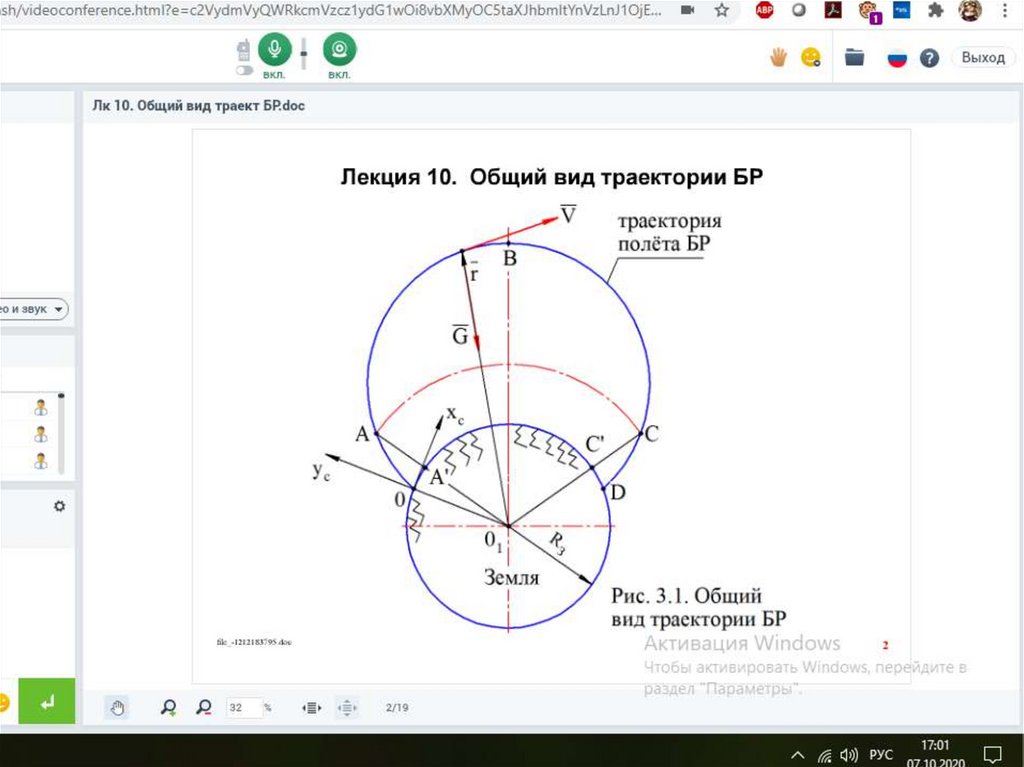Click the Chrome profile avatar

point(970,10)
